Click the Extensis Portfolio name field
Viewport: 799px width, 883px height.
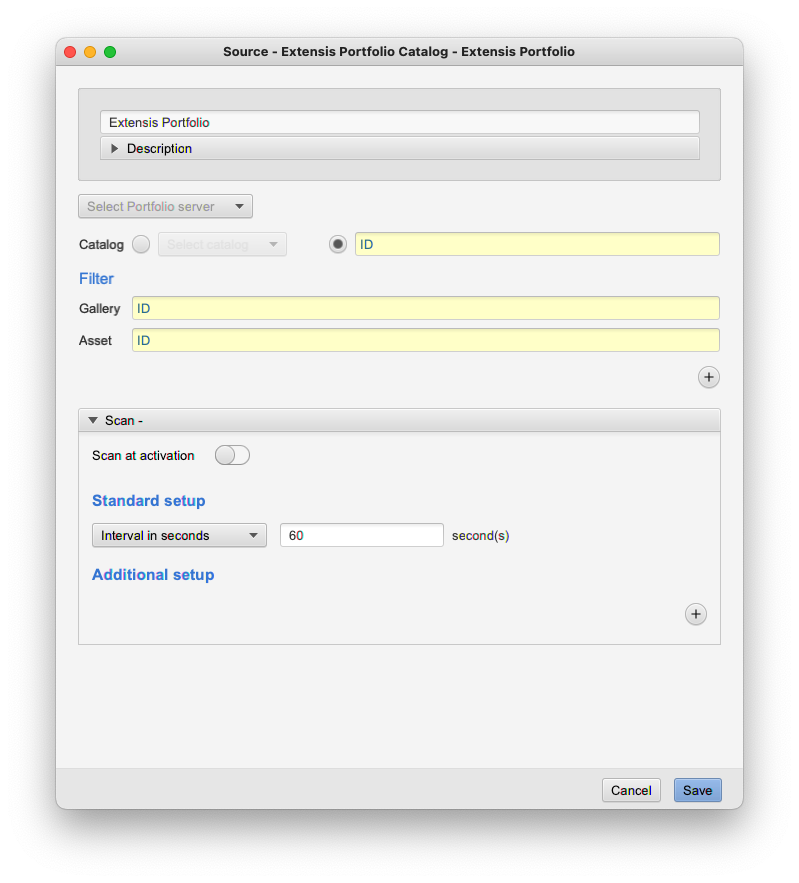pos(400,122)
